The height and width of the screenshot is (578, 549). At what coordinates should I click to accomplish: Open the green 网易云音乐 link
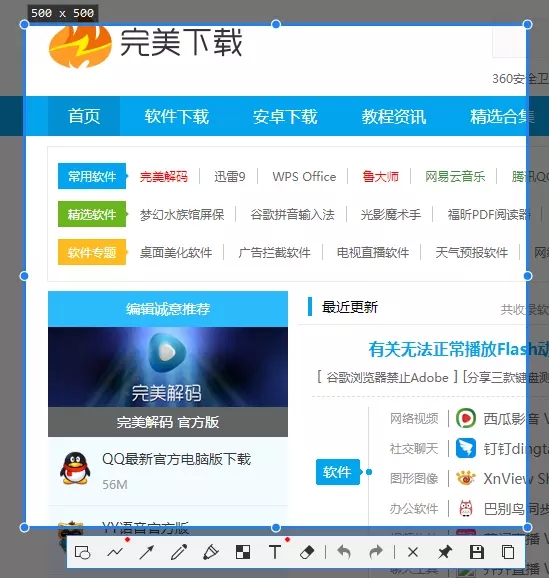tap(455, 177)
